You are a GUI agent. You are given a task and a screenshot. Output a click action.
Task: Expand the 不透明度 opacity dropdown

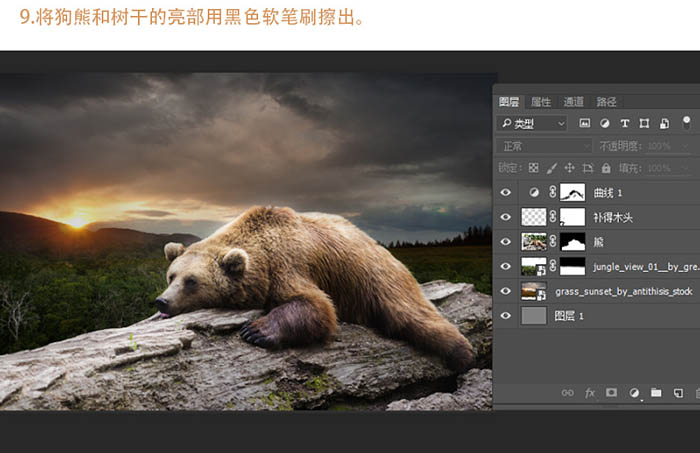click(x=686, y=146)
